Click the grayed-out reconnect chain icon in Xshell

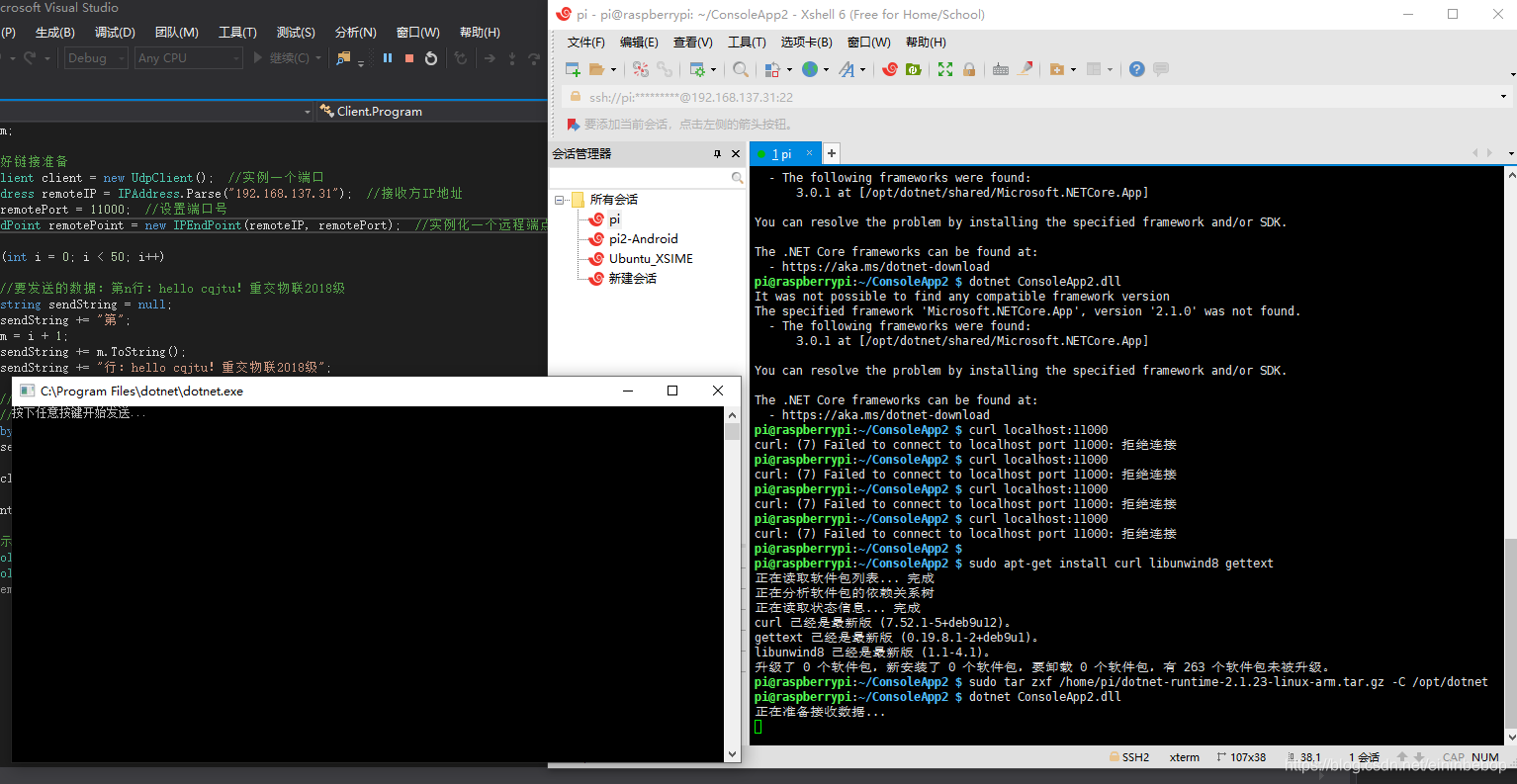point(665,69)
